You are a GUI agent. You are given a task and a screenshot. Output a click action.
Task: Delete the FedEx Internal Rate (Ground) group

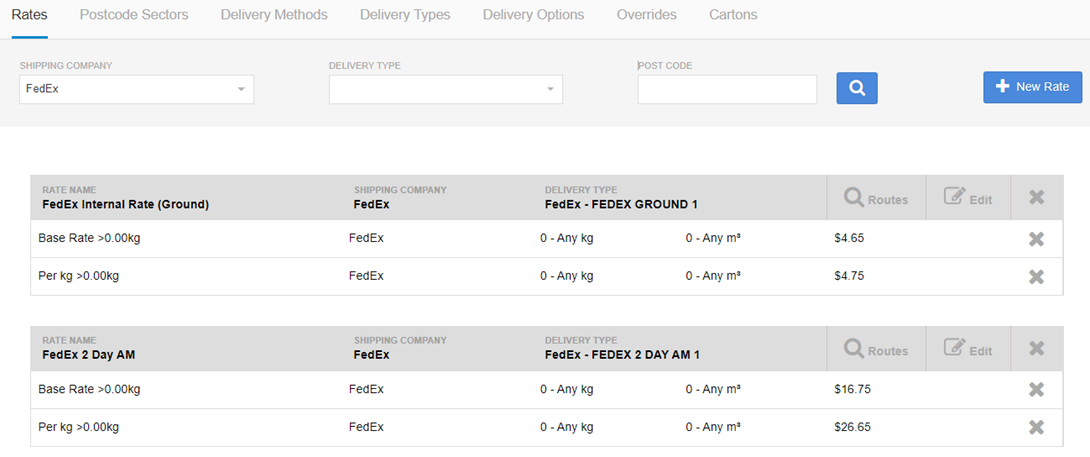(x=1036, y=198)
